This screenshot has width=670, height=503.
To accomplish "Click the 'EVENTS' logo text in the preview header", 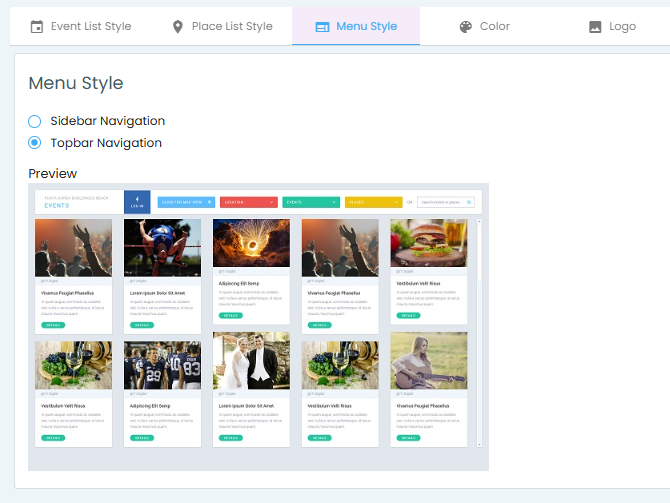I will coord(57,206).
